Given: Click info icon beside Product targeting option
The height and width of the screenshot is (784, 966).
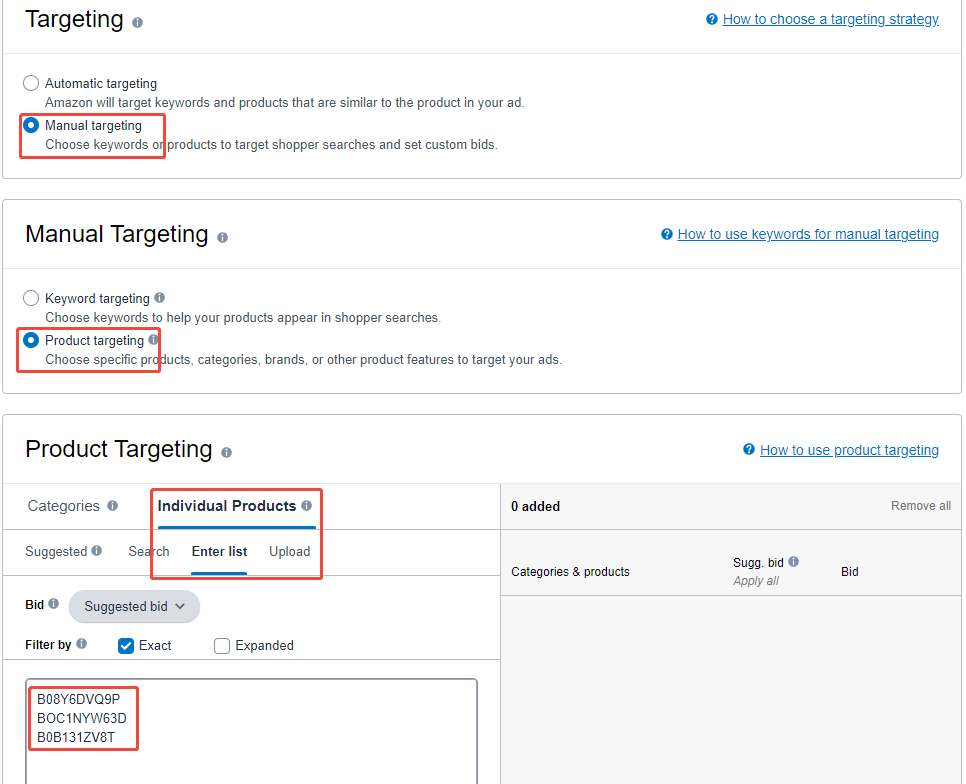Looking at the screenshot, I should (x=153, y=340).
